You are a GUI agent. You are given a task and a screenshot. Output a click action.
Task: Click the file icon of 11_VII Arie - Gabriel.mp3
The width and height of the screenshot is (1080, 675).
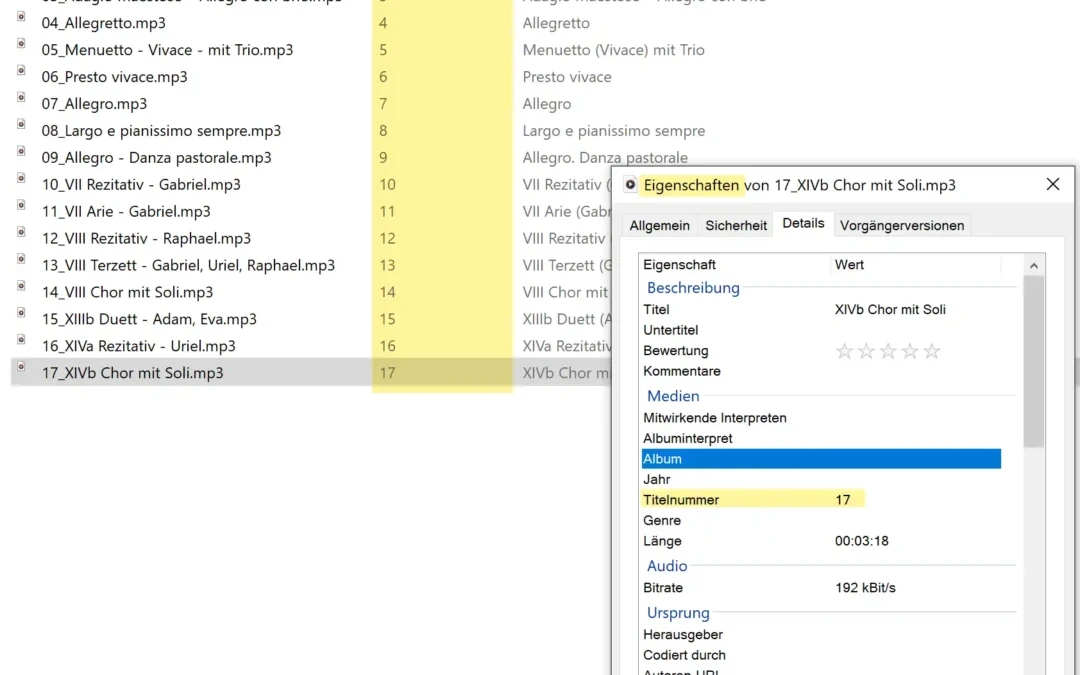point(20,207)
